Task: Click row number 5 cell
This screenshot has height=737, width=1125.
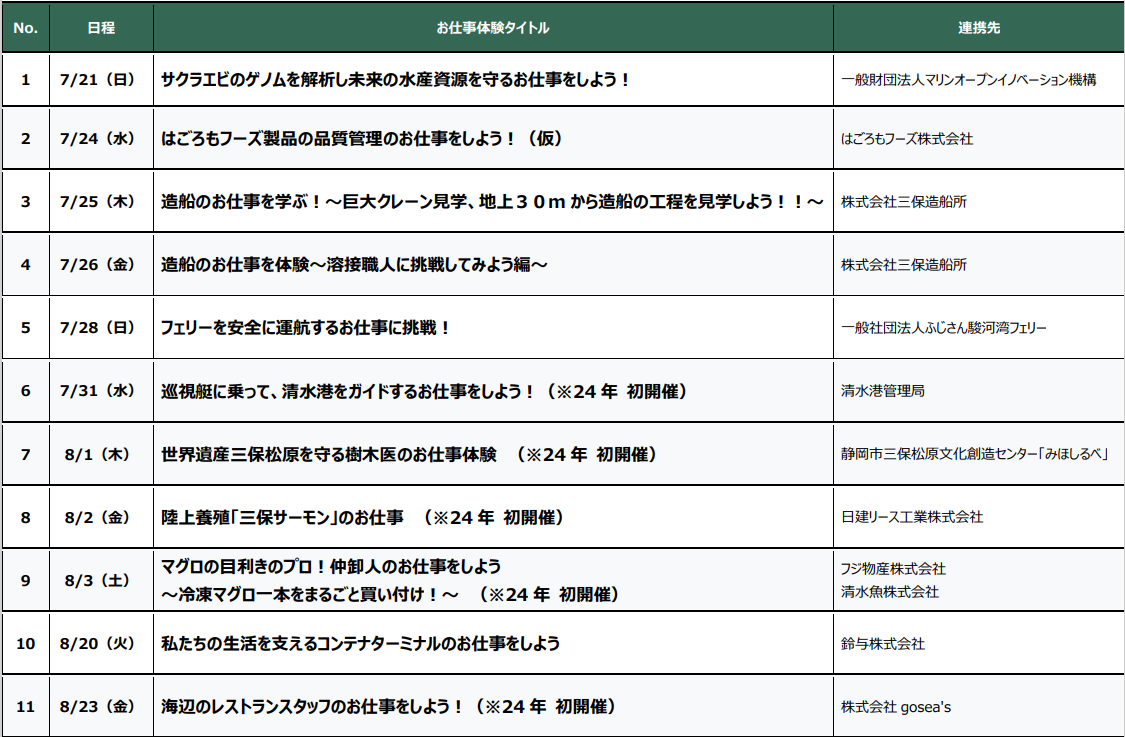Action: coord(26,328)
